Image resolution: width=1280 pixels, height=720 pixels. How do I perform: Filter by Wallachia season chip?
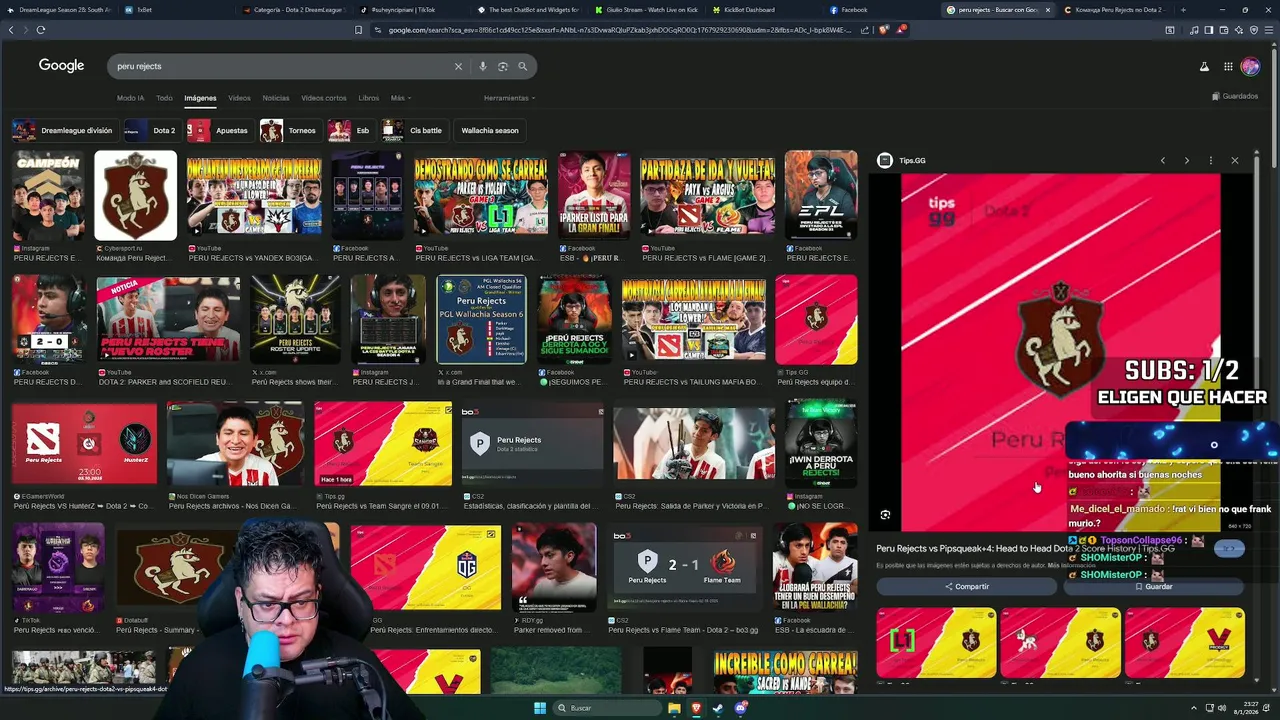tap(490, 130)
